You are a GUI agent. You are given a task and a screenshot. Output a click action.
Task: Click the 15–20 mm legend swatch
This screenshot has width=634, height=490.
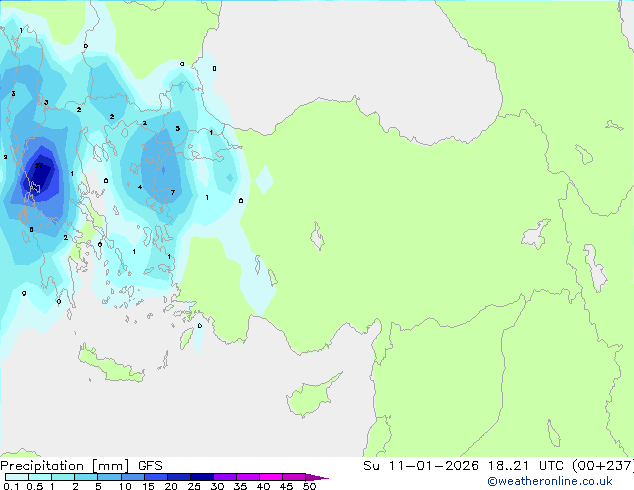coord(155,477)
